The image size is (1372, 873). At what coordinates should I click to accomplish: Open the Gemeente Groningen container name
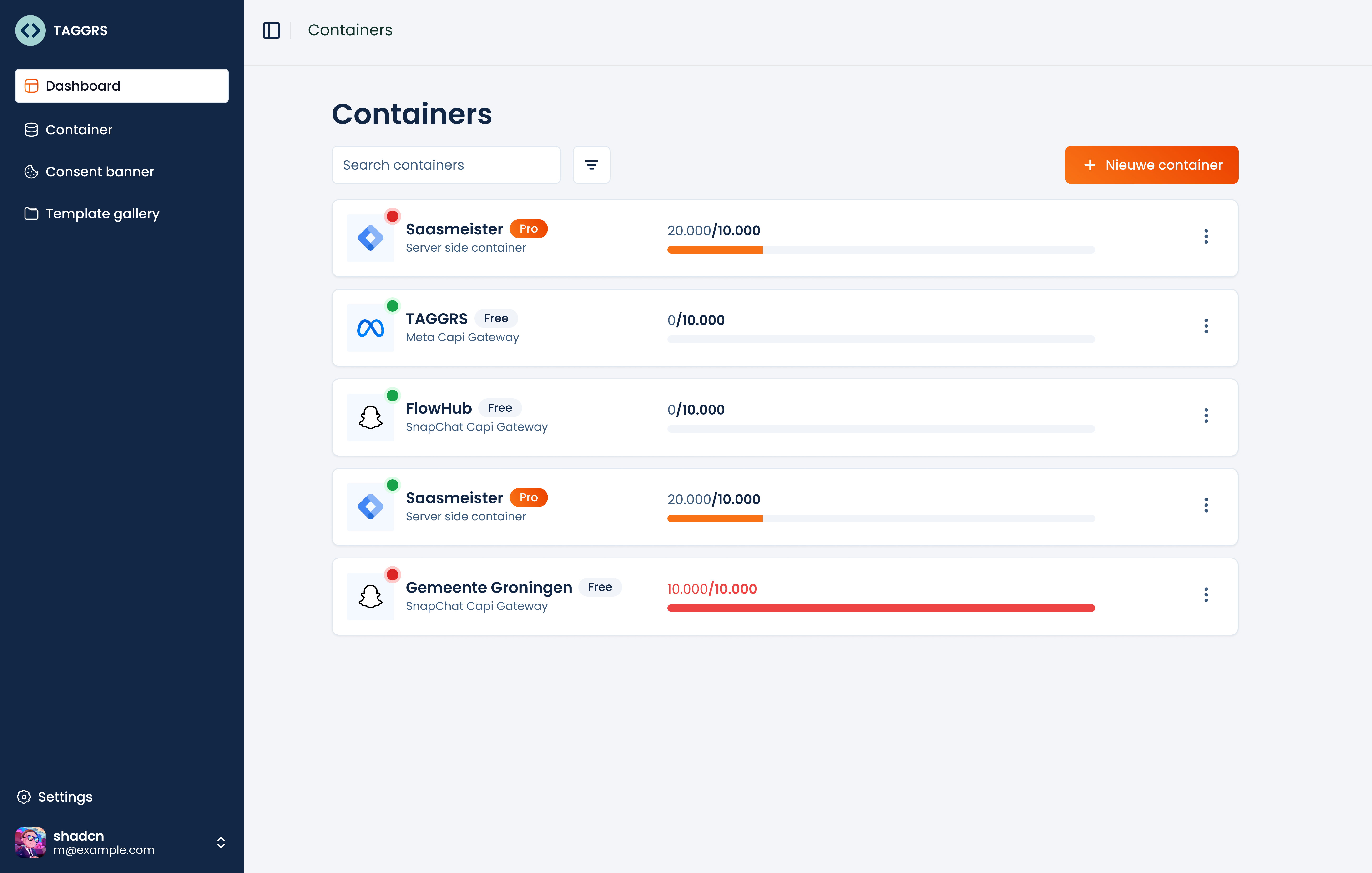pyautogui.click(x=489, y=588)
